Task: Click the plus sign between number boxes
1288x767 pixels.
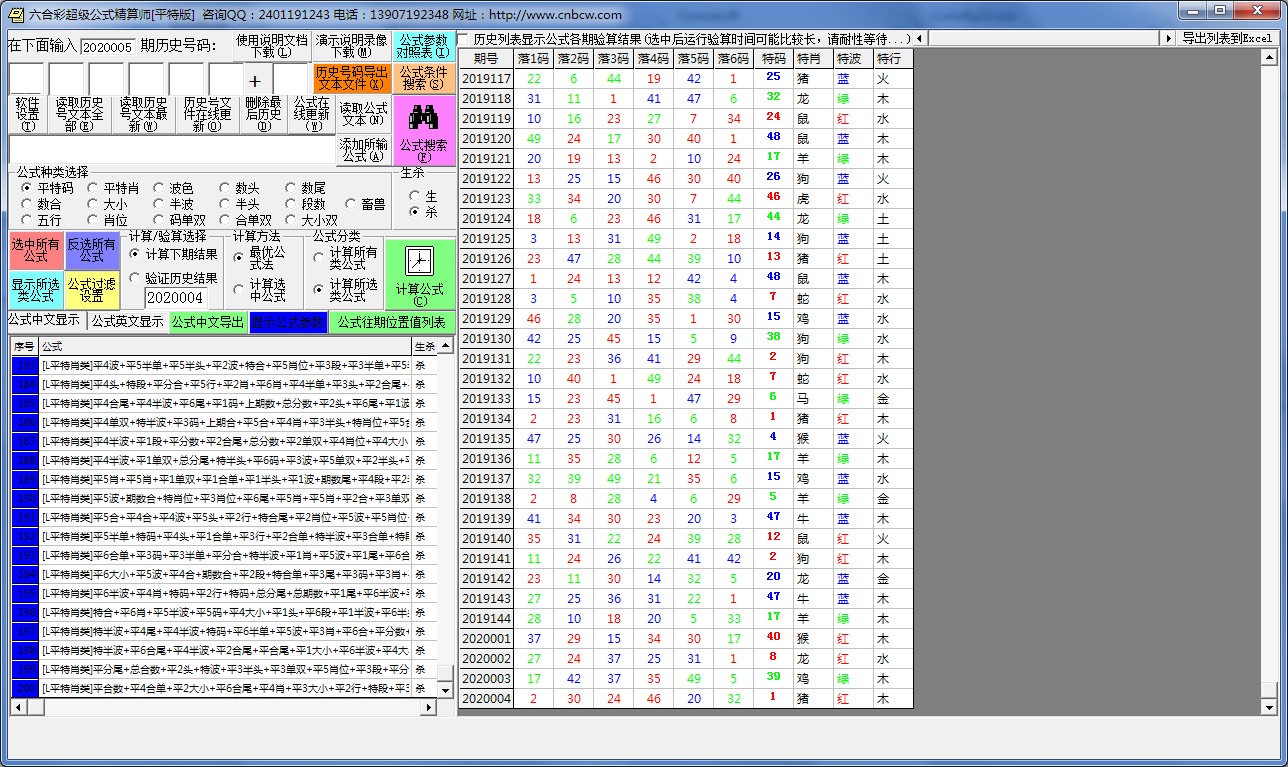Action: click(254, 80)
